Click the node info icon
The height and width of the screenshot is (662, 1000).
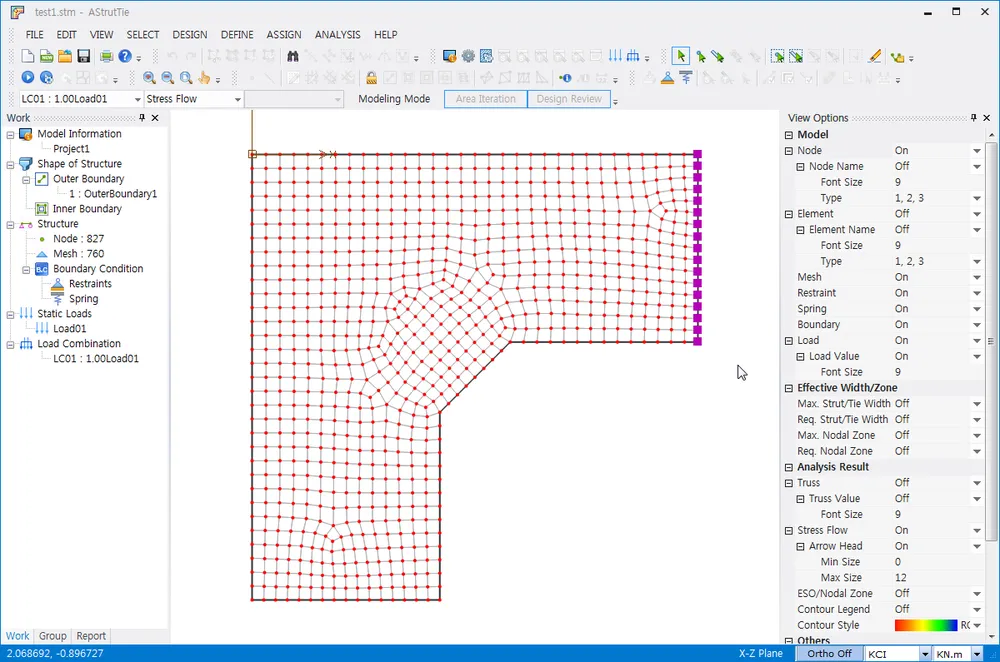[x=565, y=78]
